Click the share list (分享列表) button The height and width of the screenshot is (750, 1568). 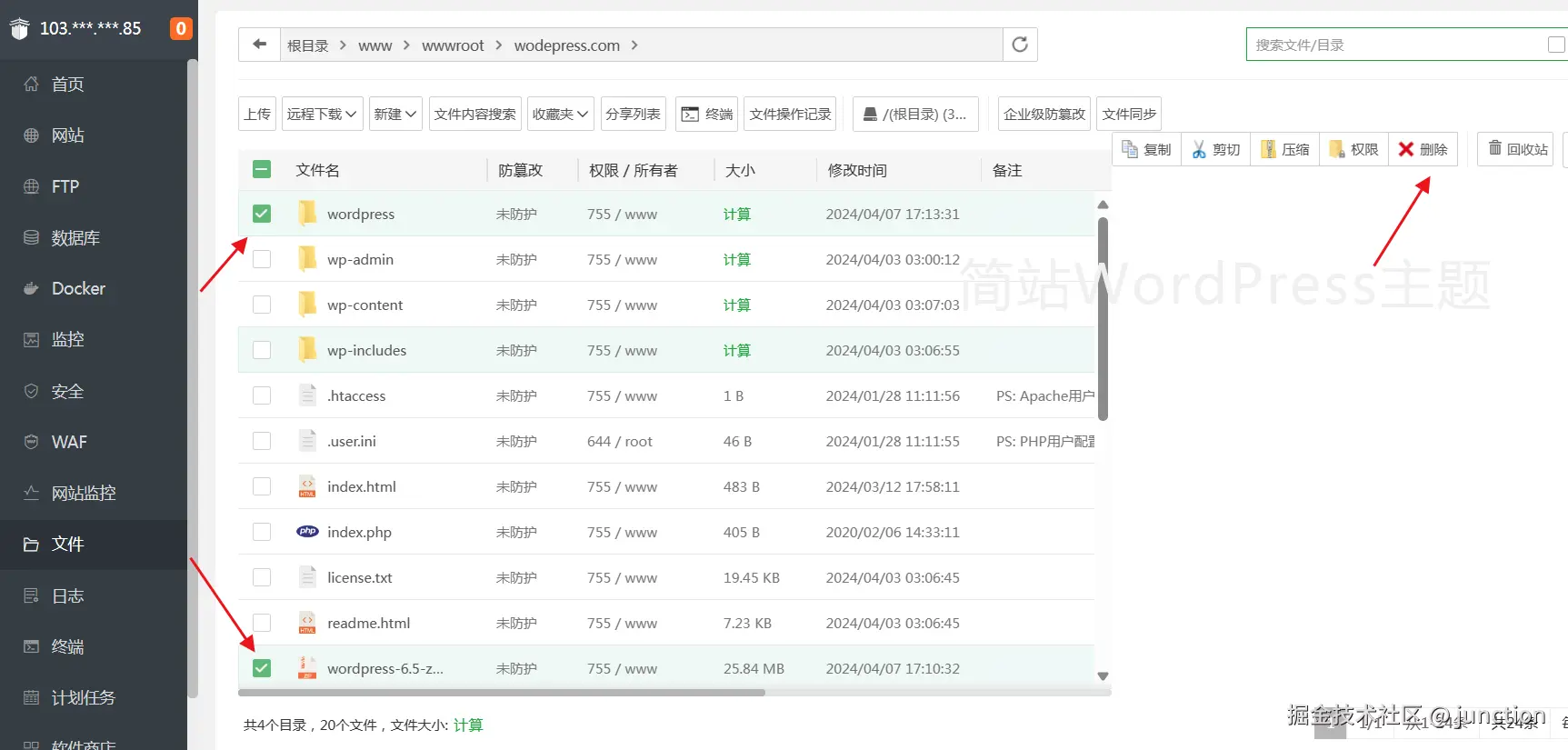coord(633,114)
